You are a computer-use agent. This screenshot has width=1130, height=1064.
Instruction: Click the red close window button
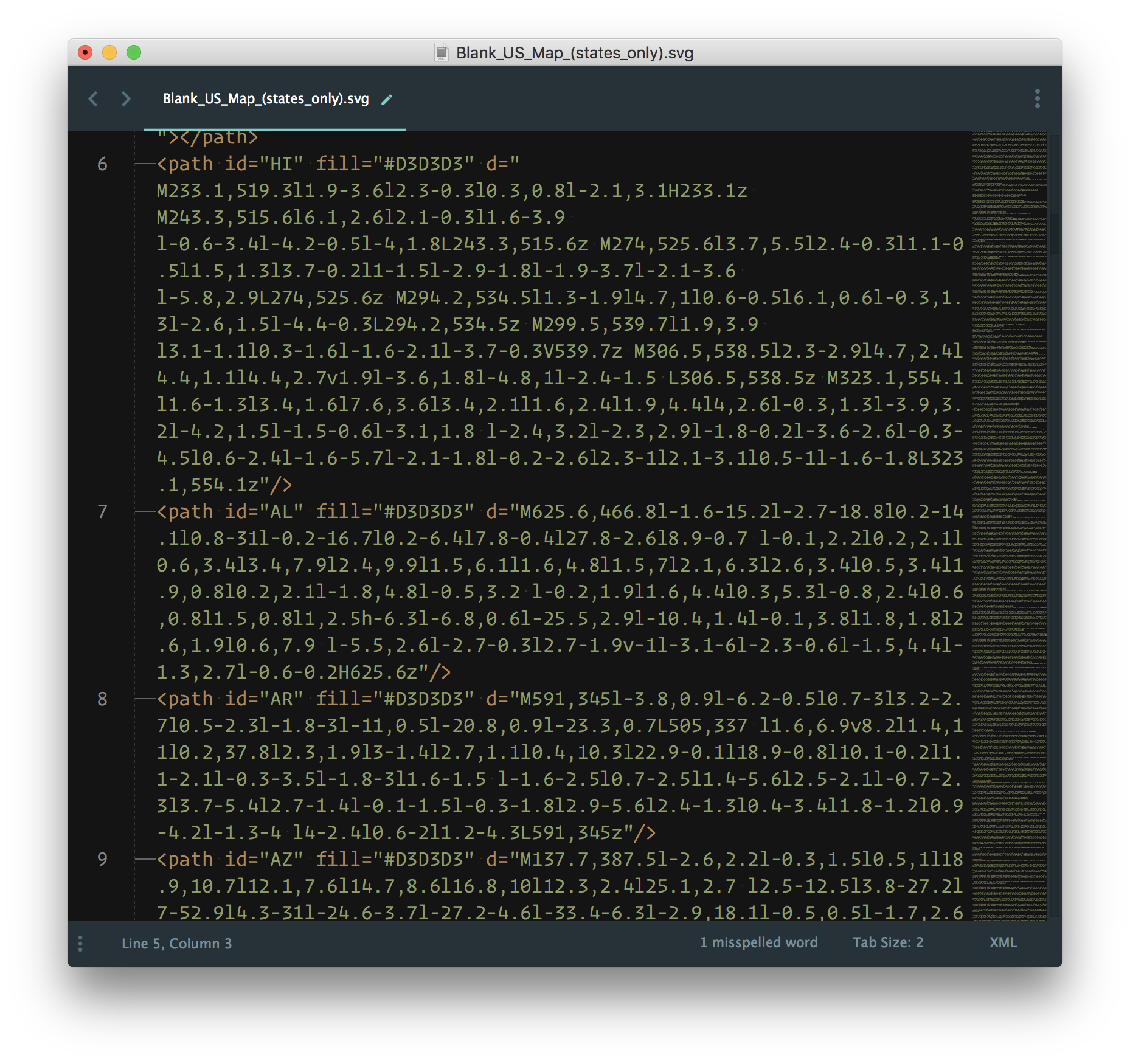click(85, 53)
